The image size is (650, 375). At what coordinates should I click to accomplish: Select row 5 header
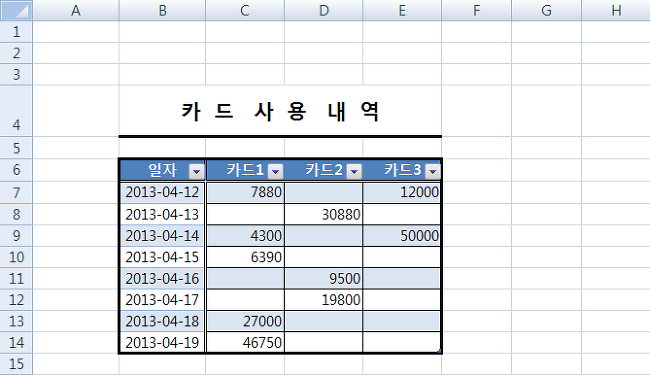[16, 148]
